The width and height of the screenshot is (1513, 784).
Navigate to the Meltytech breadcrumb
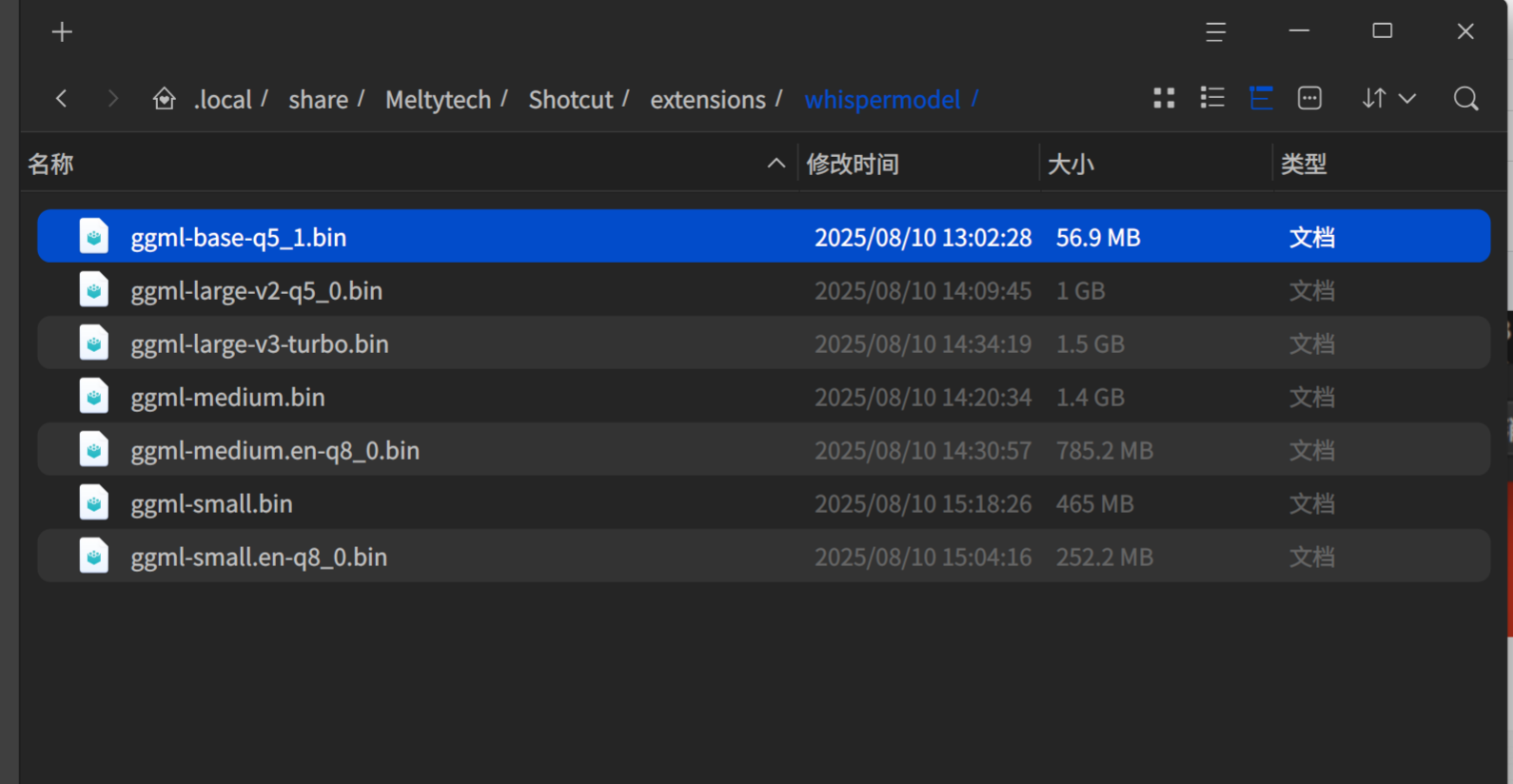point(438,99)
